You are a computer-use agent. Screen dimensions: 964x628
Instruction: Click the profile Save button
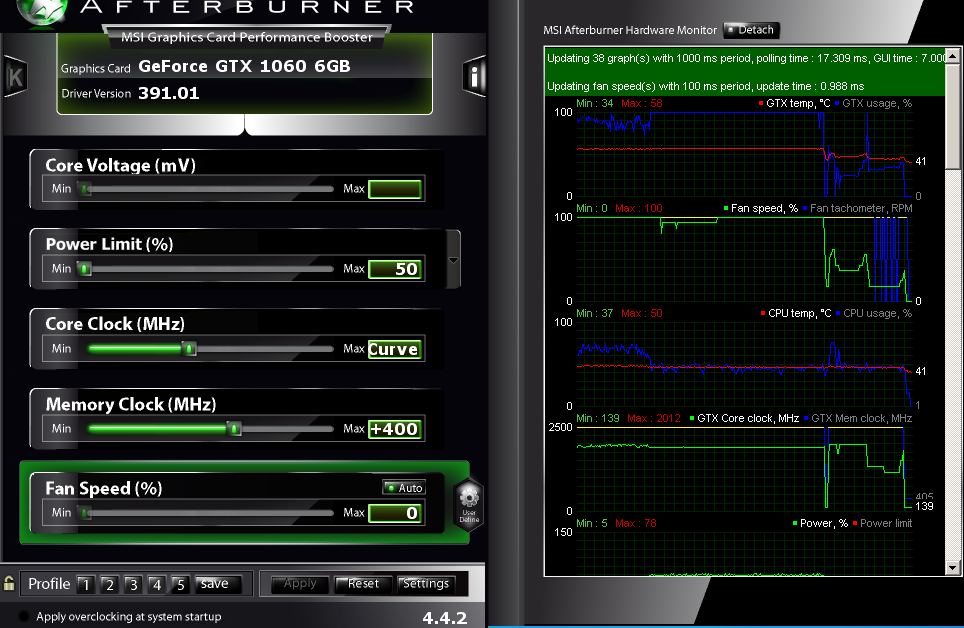click(217, 584)
